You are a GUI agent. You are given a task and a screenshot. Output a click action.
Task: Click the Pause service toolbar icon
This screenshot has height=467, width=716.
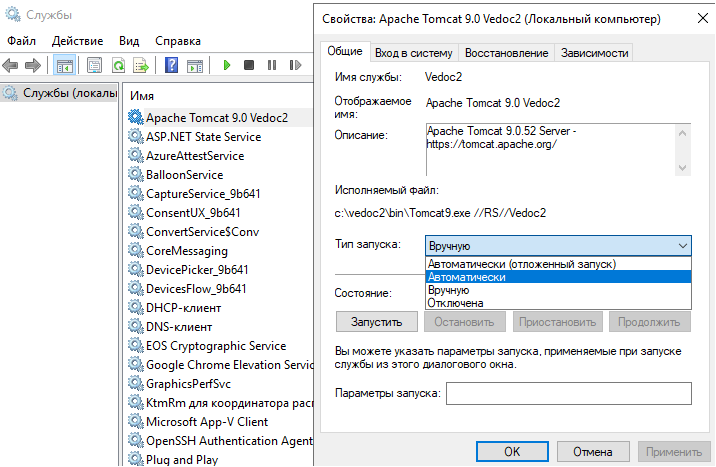click(x=272, y=65)
